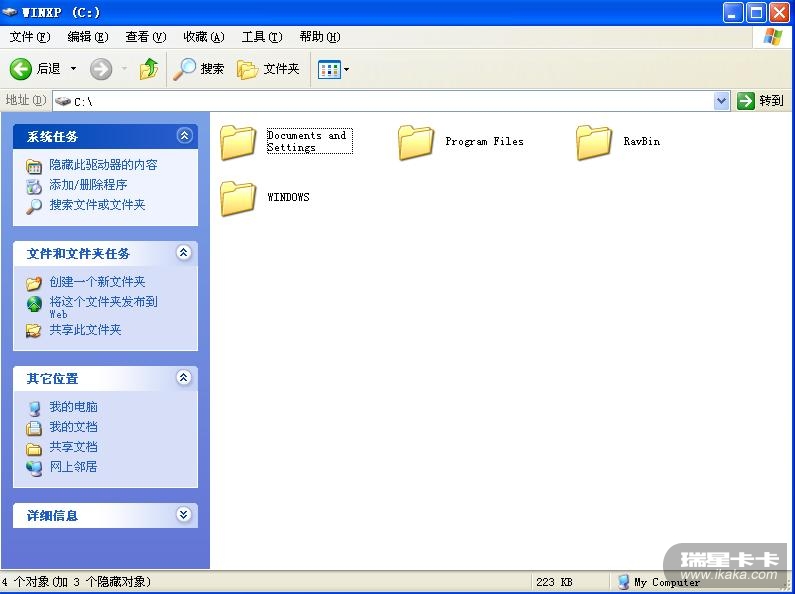Open the 收藏(A) menu
This screenshot has width=795, height=594.
(204, 37)
